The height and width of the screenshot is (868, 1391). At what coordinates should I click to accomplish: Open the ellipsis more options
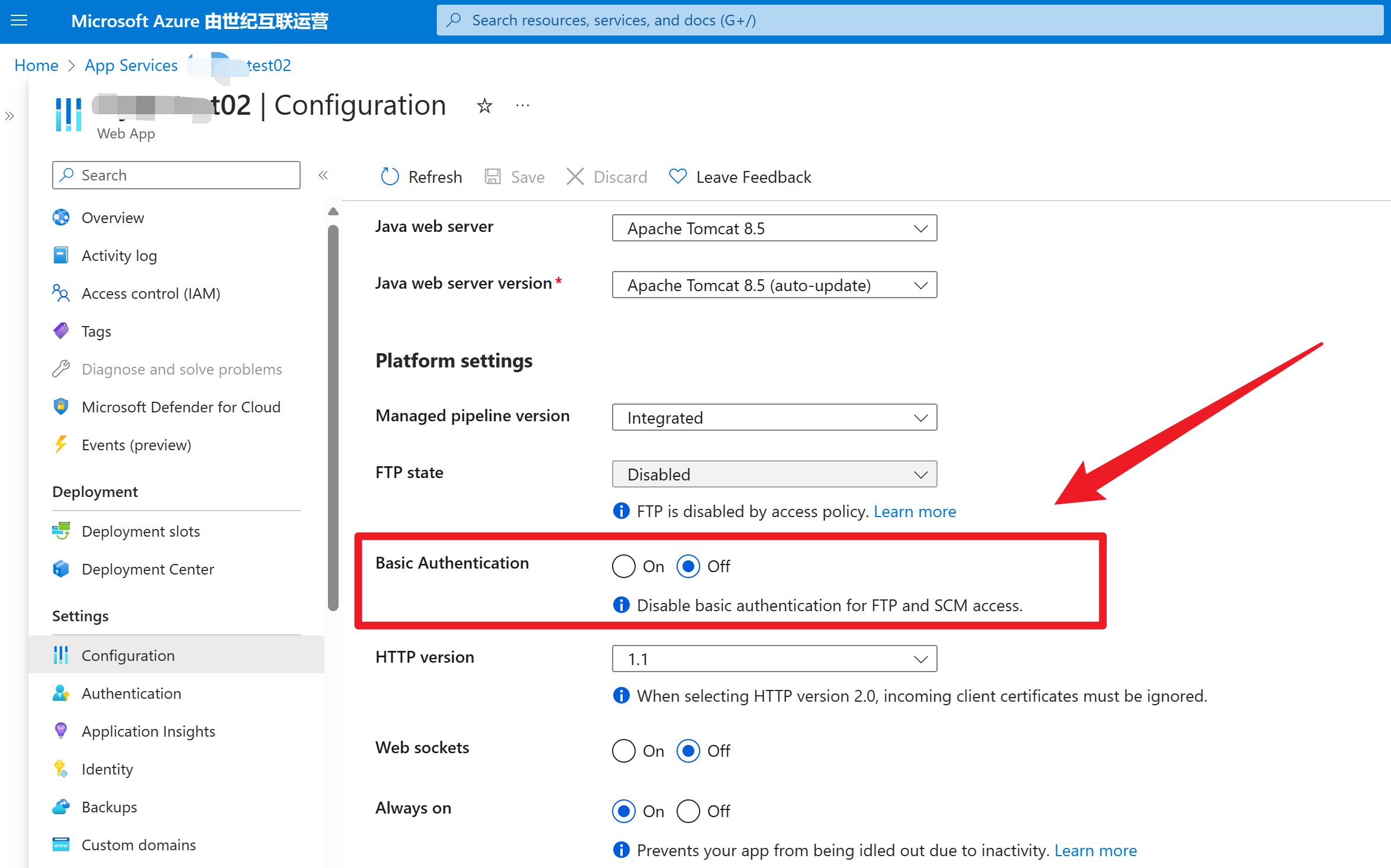click(x=522, y=106)
